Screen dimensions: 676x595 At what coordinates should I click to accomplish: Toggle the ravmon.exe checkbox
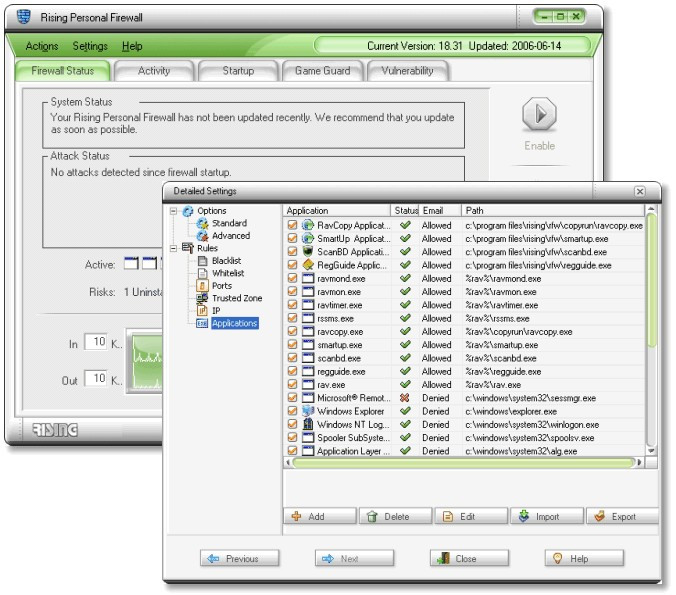point(292,292)
